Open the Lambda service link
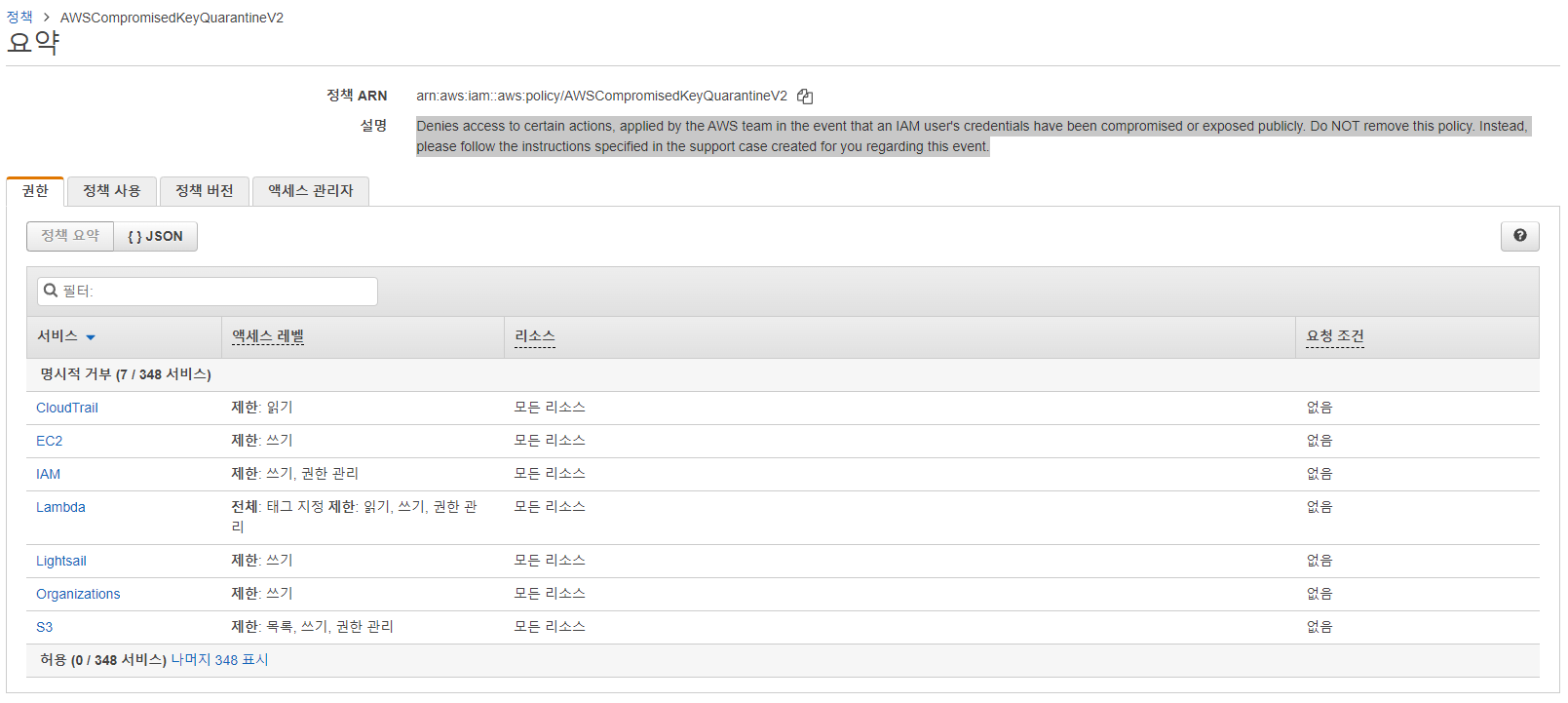Image resolution: width=1568 pixels, height=703 pixels. click(60, 507)
